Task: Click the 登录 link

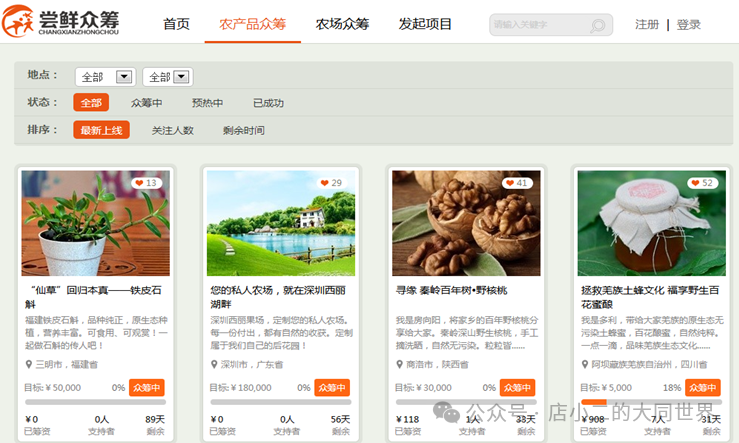Action: click(689, 25)
